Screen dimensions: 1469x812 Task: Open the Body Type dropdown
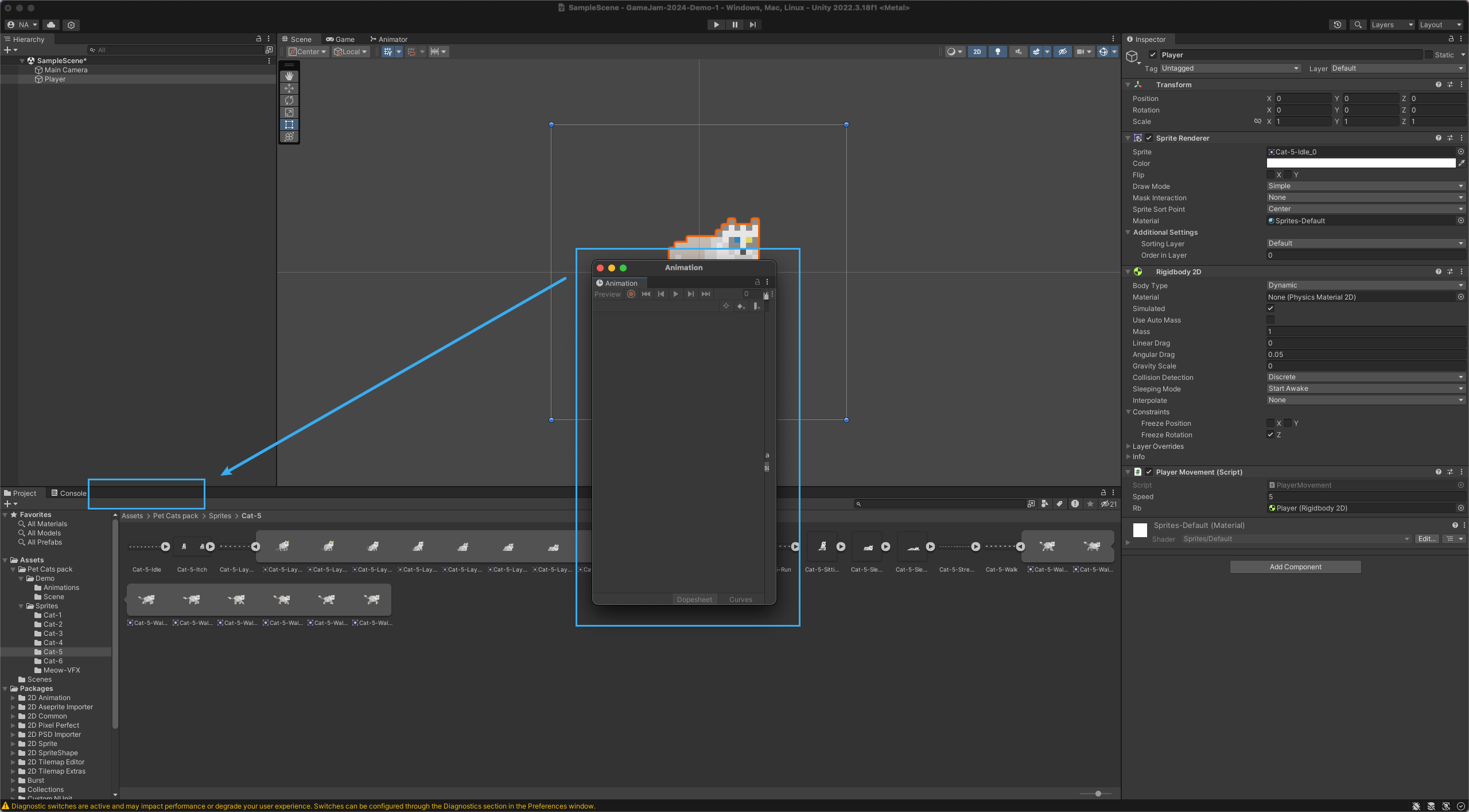pos(1365,285)
